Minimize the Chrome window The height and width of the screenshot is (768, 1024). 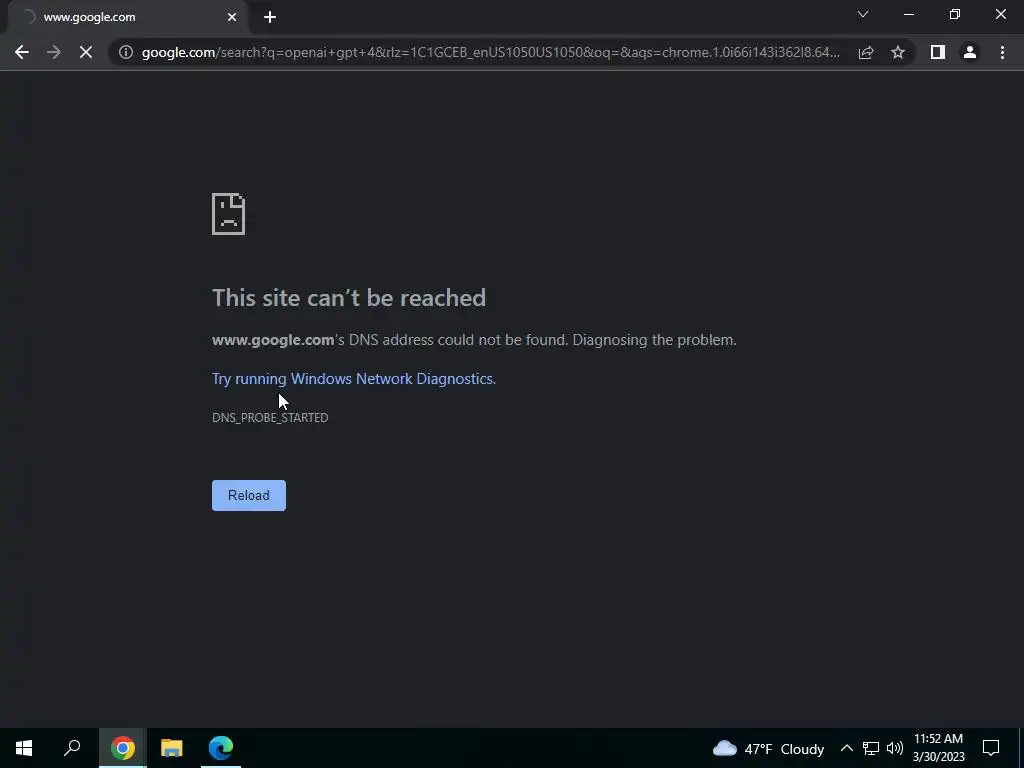click(x=908, y=14)
